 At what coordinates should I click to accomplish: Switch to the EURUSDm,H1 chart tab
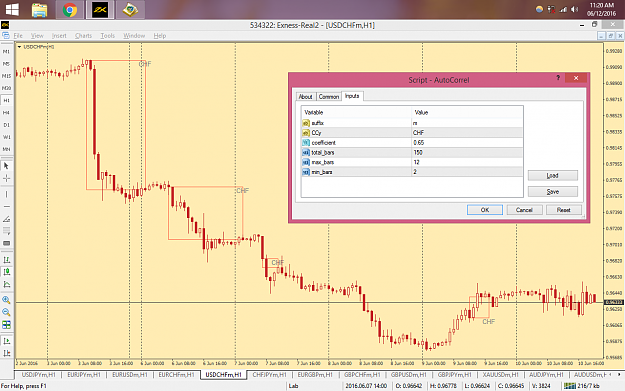tap(130, 375)
